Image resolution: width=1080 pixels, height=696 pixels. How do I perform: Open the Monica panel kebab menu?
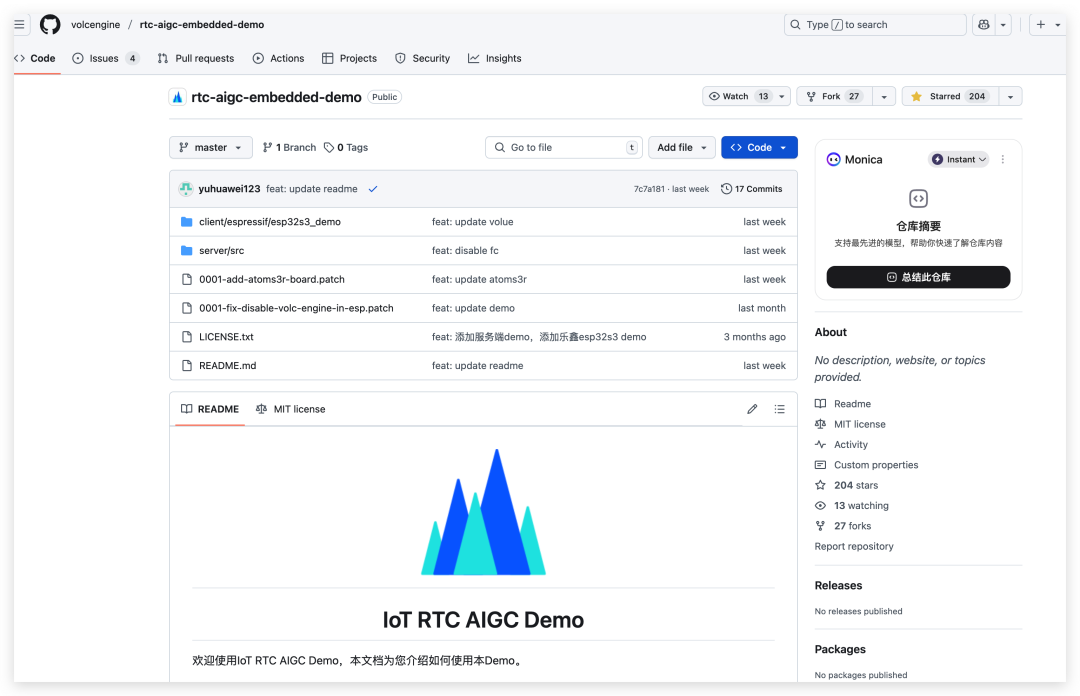[1003, 159]
